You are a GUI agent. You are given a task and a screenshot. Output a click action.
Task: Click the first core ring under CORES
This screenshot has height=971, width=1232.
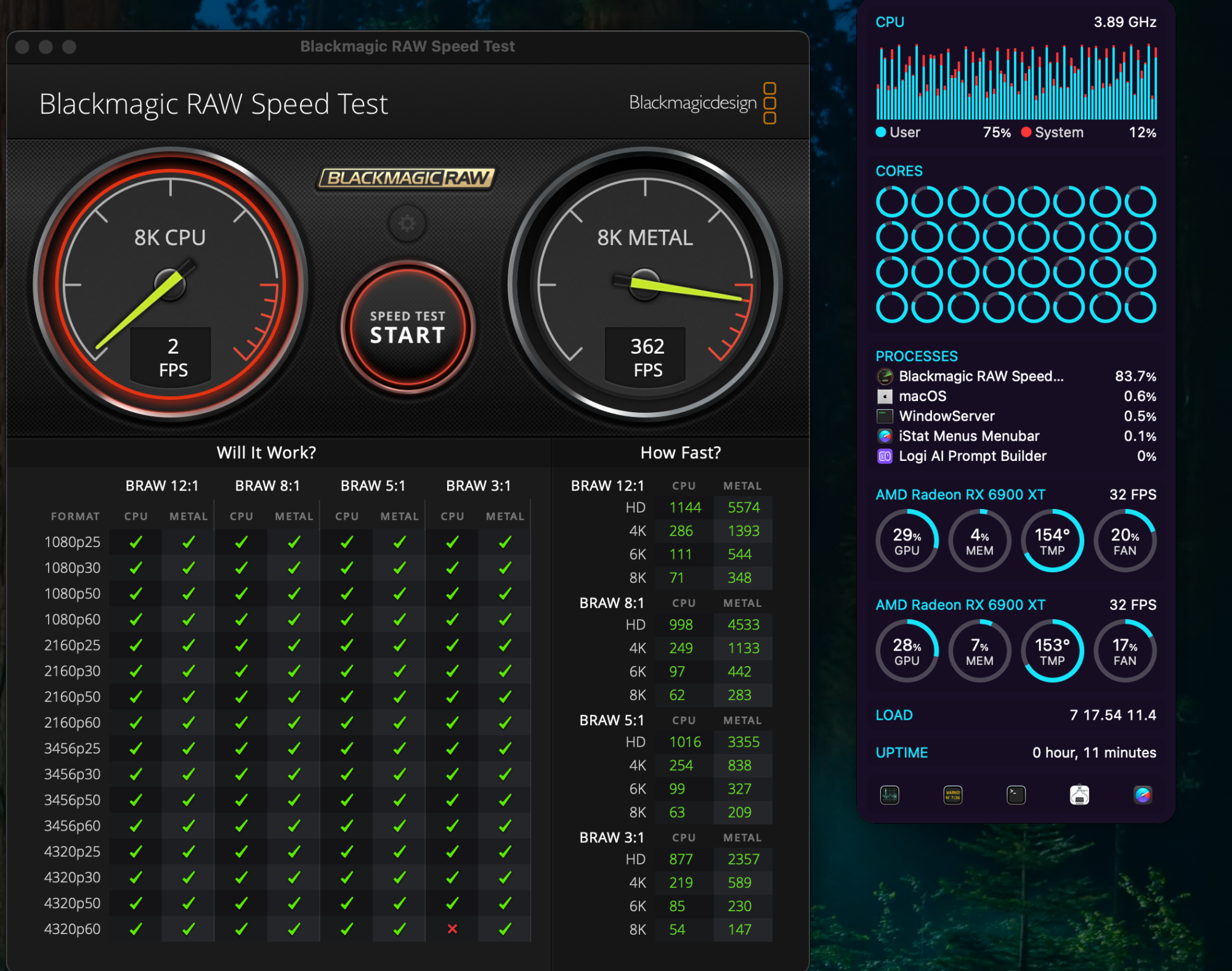pos(891,201)
